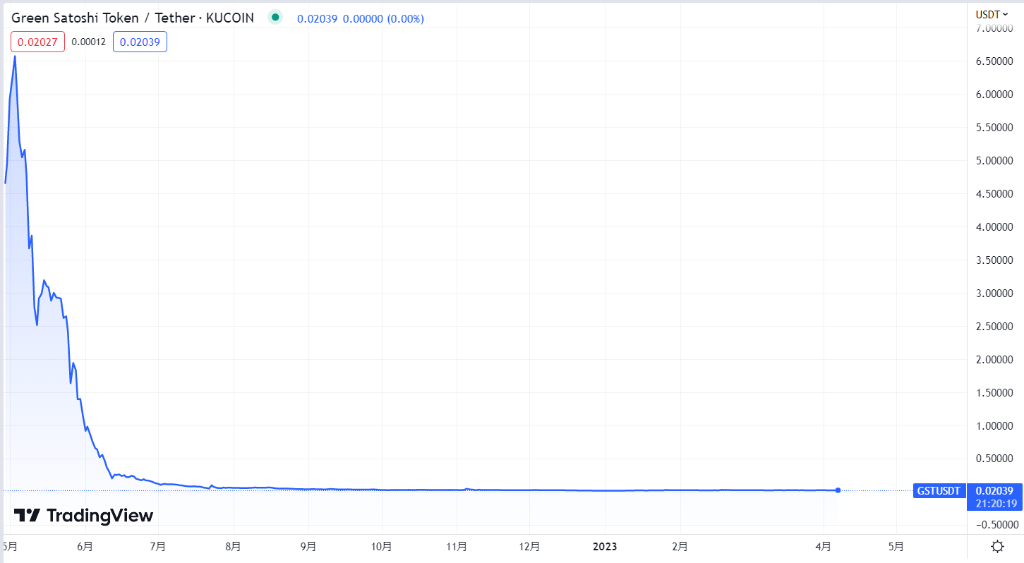Click the 7月 label on time axis

point(157,546)
